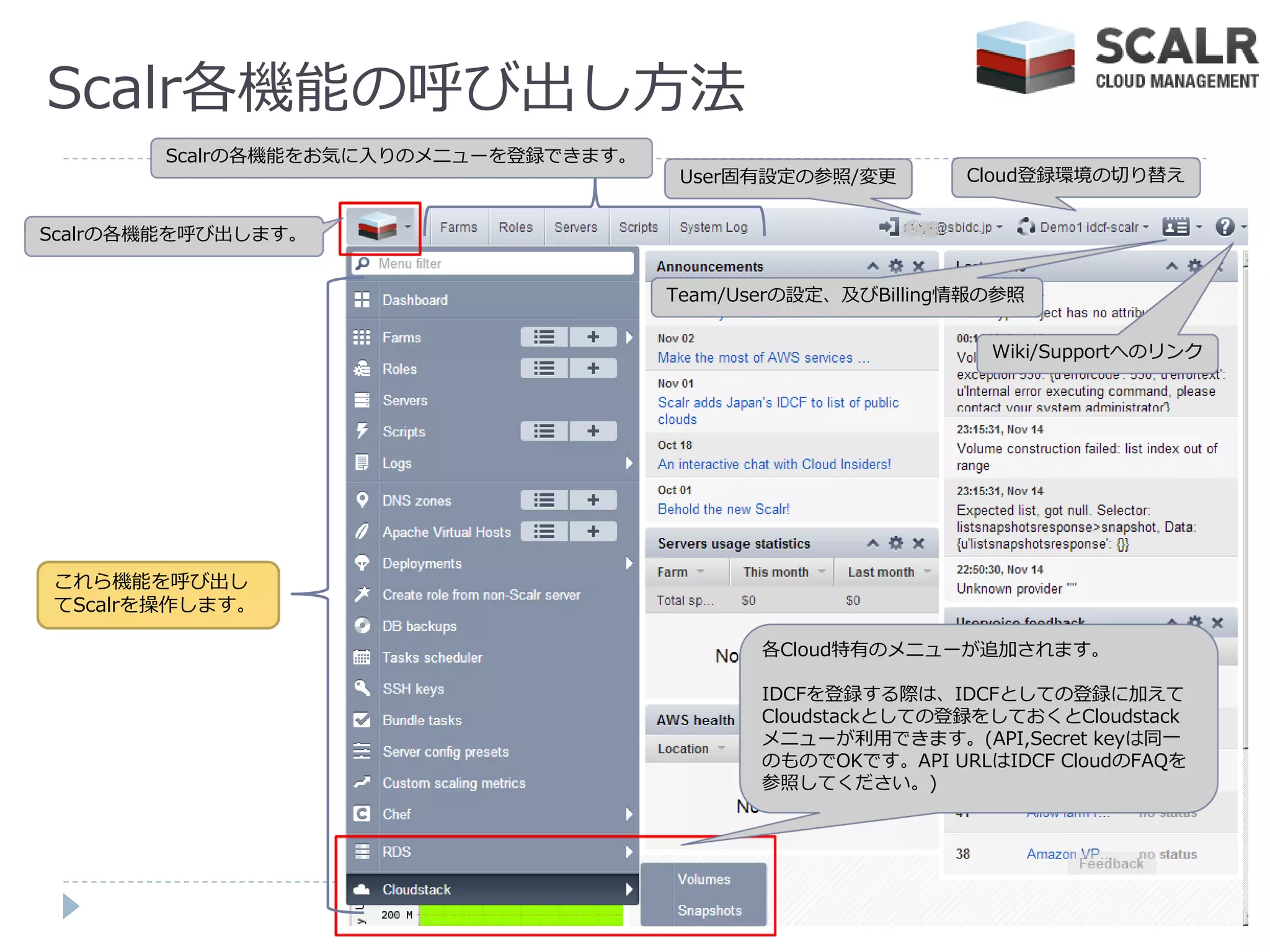The height and width of the screenshot is (952, 1270).
Task: Collapse the Announcements panel
Action: (x=873, y=267)
